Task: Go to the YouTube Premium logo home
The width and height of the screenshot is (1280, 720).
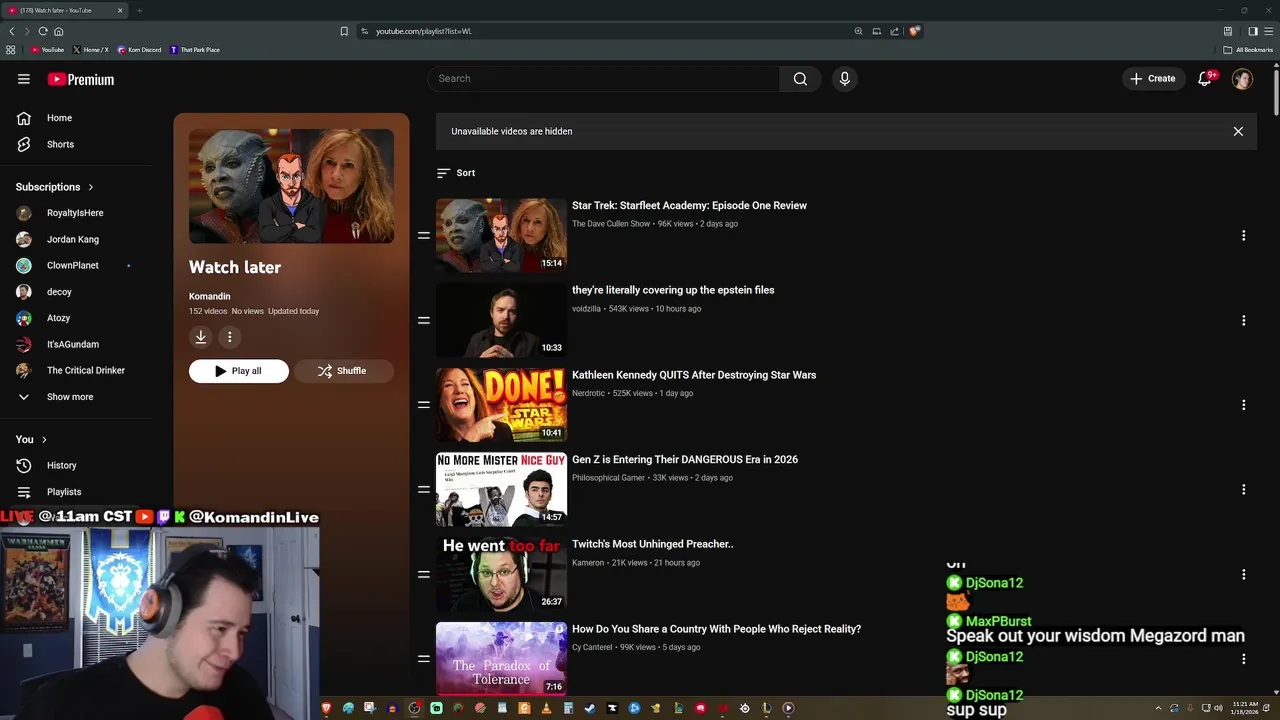Action: (x=80, y=79)
